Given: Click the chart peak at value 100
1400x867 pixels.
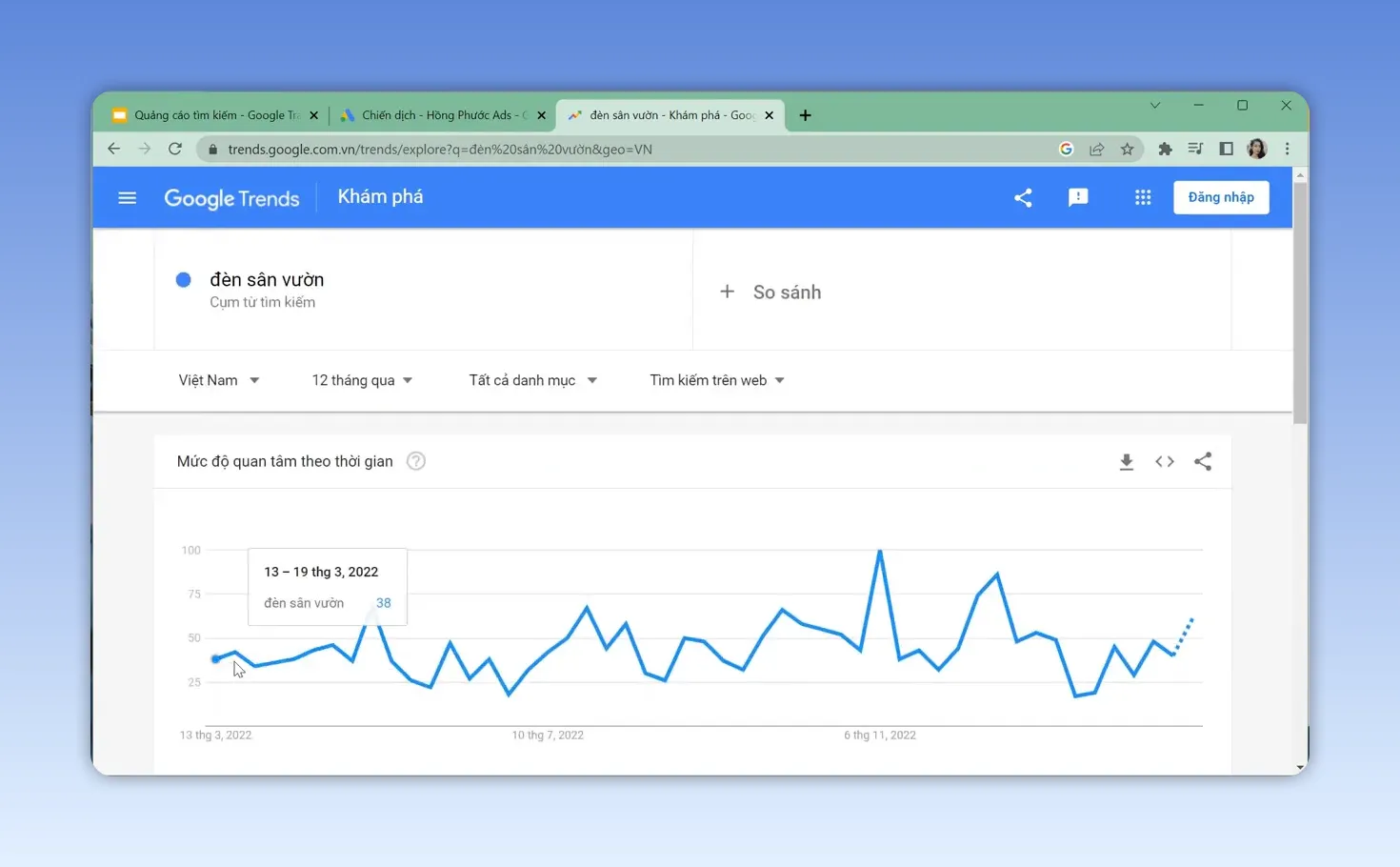Looking at the screenshot, I should point(880,551).
